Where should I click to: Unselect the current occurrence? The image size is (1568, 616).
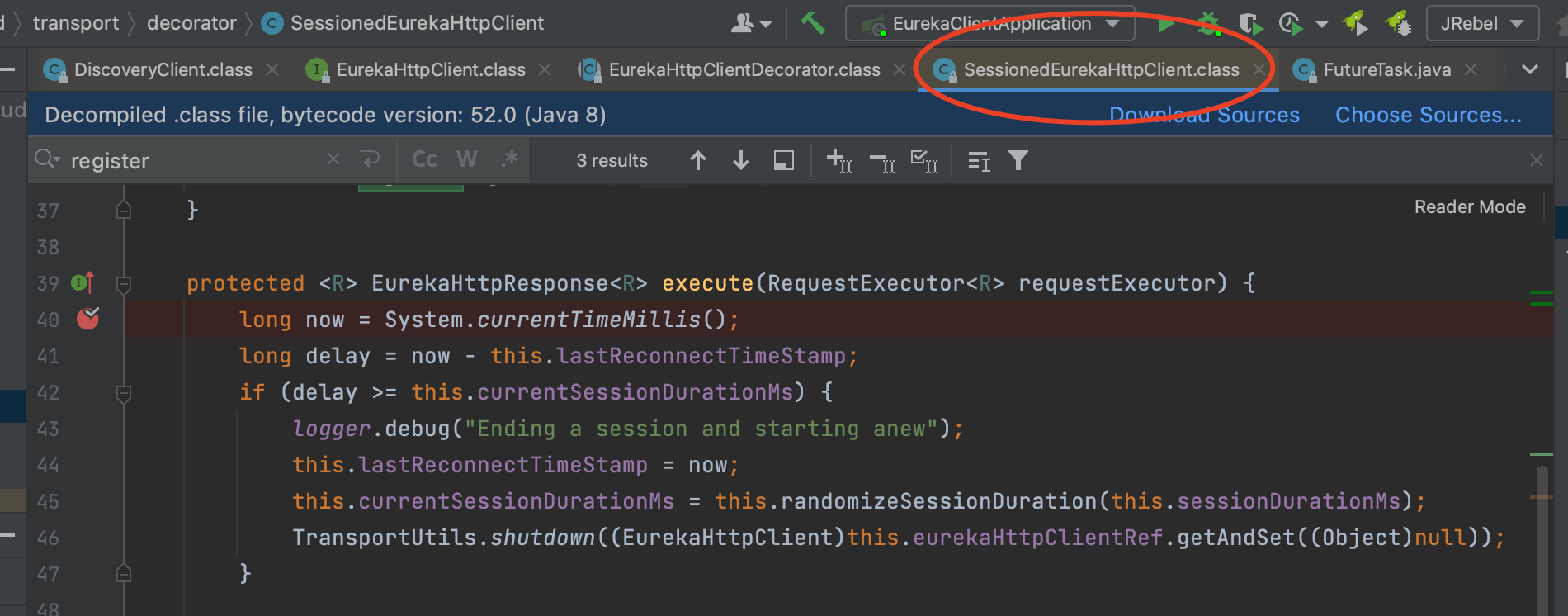click(x=882, y=162)
